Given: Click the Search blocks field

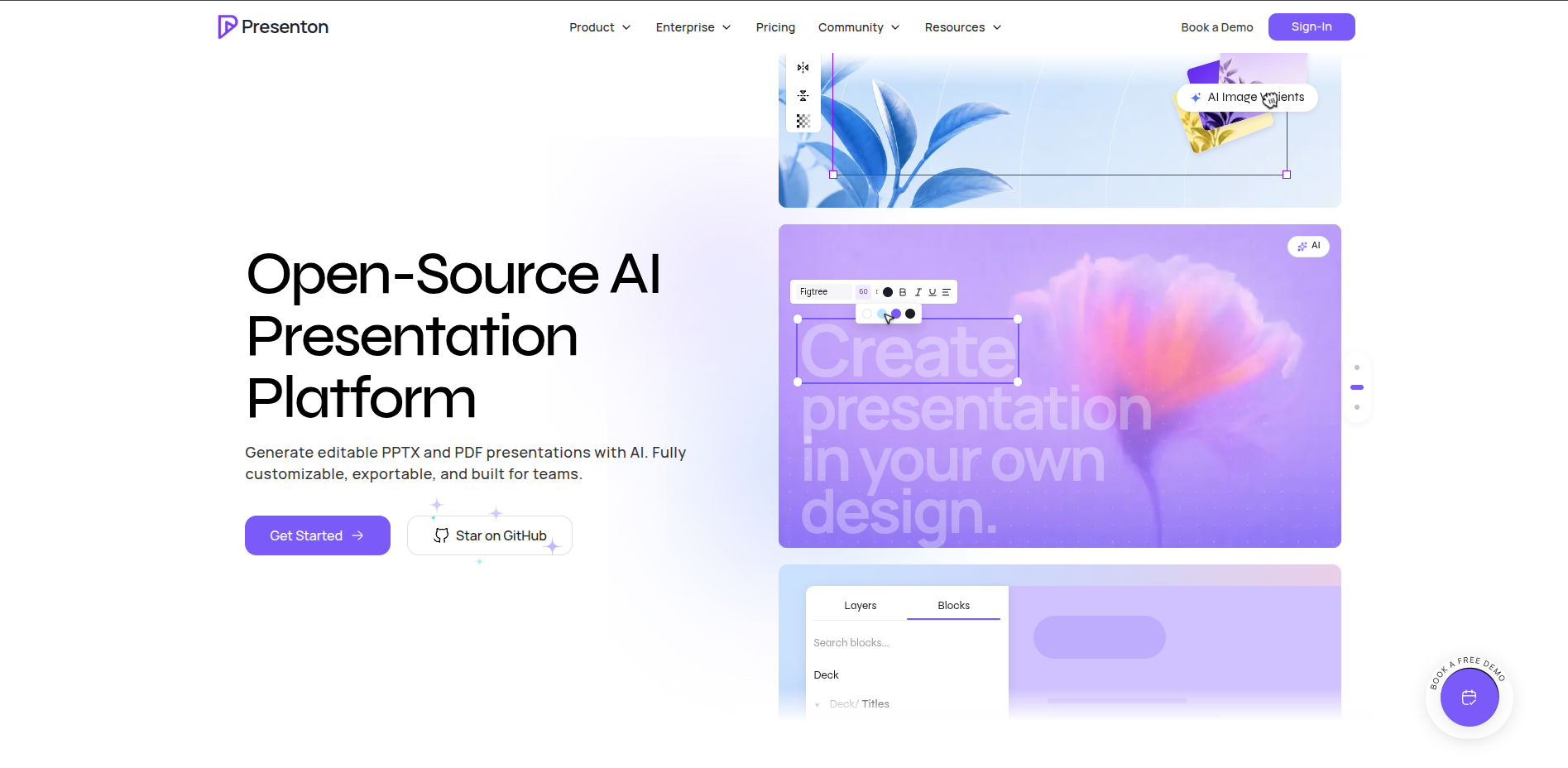Looking at the screenshot, I should point(907,643).
